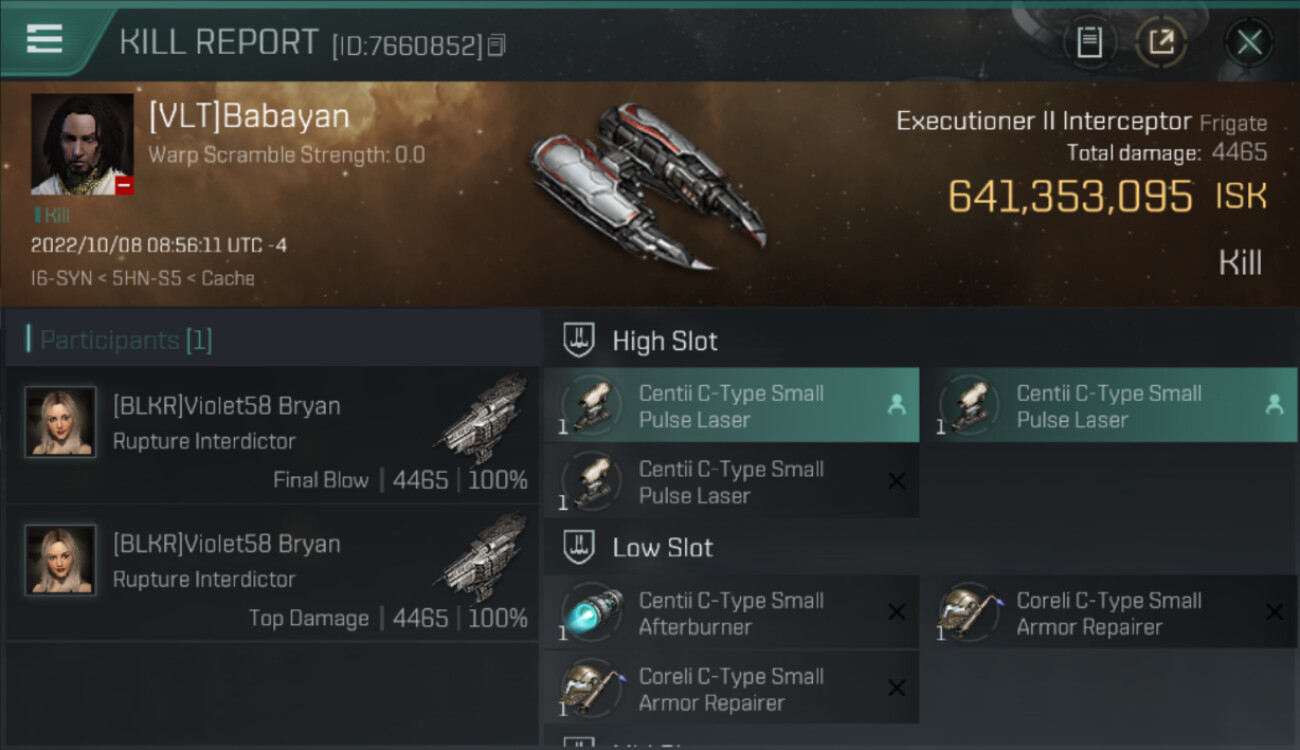Select the right-column Coreli C-Type Small Armor Repairer
1300x750 pixels.
pyautogui.click(x=1109, y=612)
